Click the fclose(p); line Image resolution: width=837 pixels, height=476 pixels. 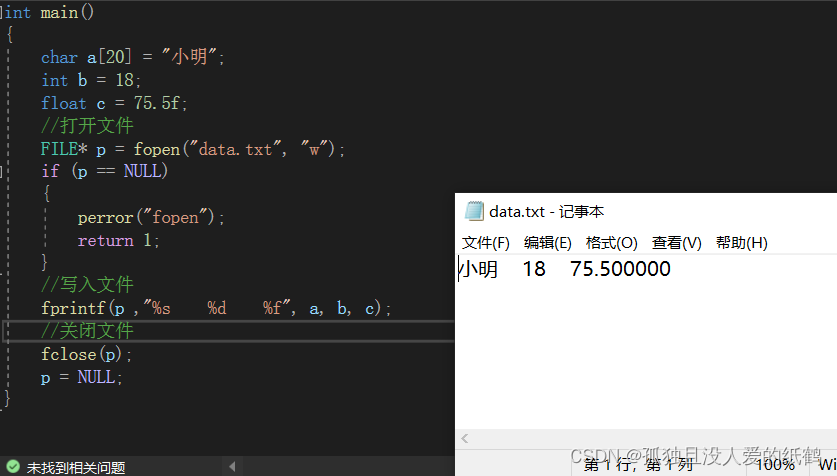(86, 354)
